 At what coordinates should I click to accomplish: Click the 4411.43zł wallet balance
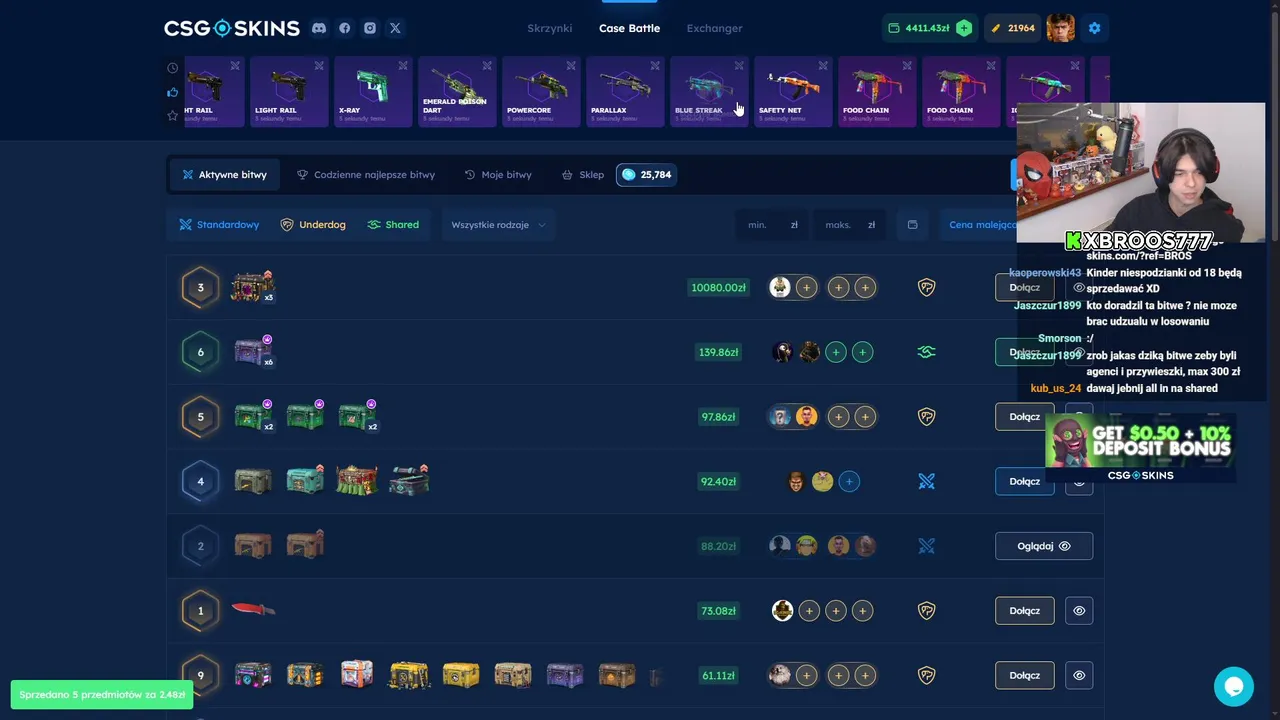[918, 28]
